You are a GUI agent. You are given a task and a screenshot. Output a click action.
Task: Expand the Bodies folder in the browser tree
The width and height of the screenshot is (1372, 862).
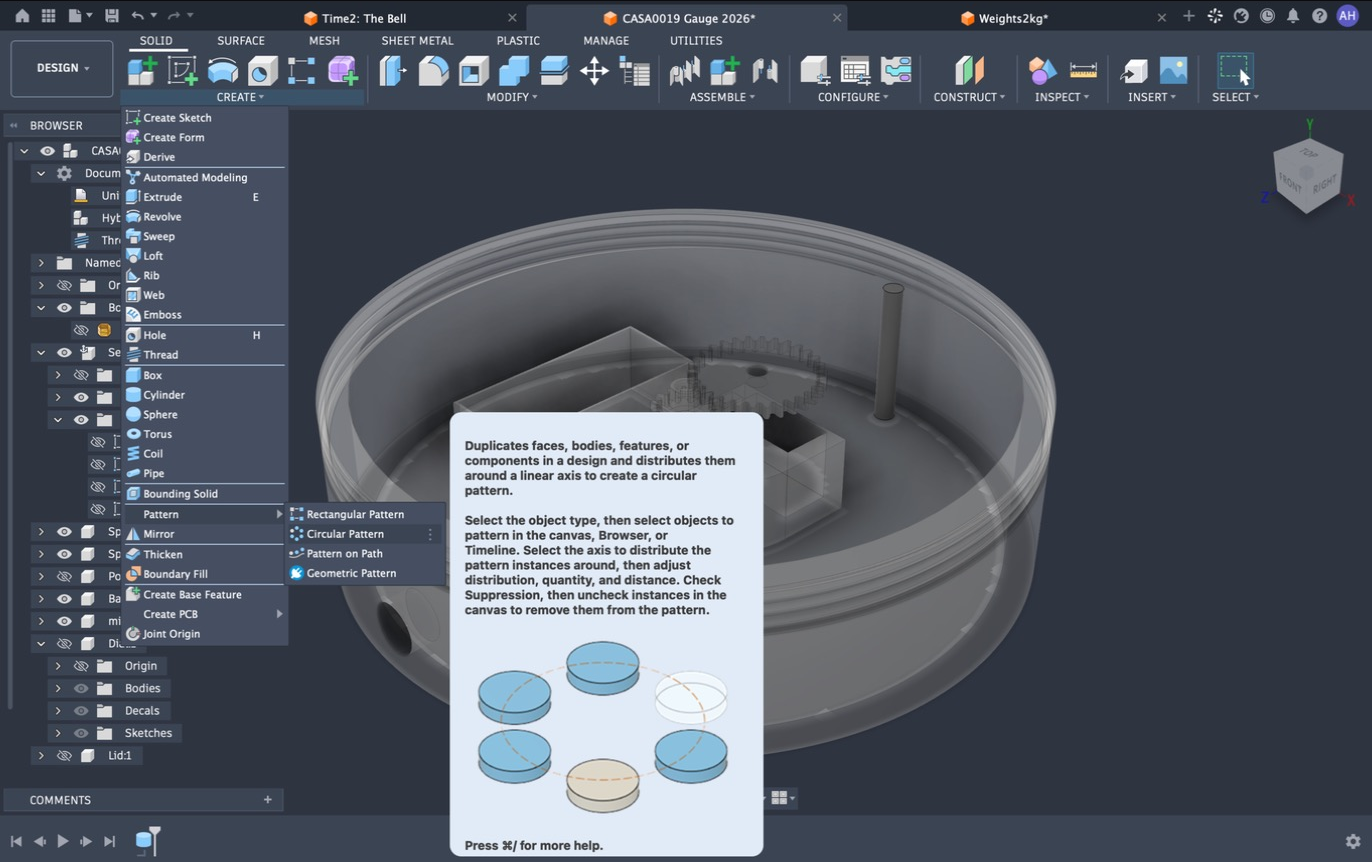57,688
